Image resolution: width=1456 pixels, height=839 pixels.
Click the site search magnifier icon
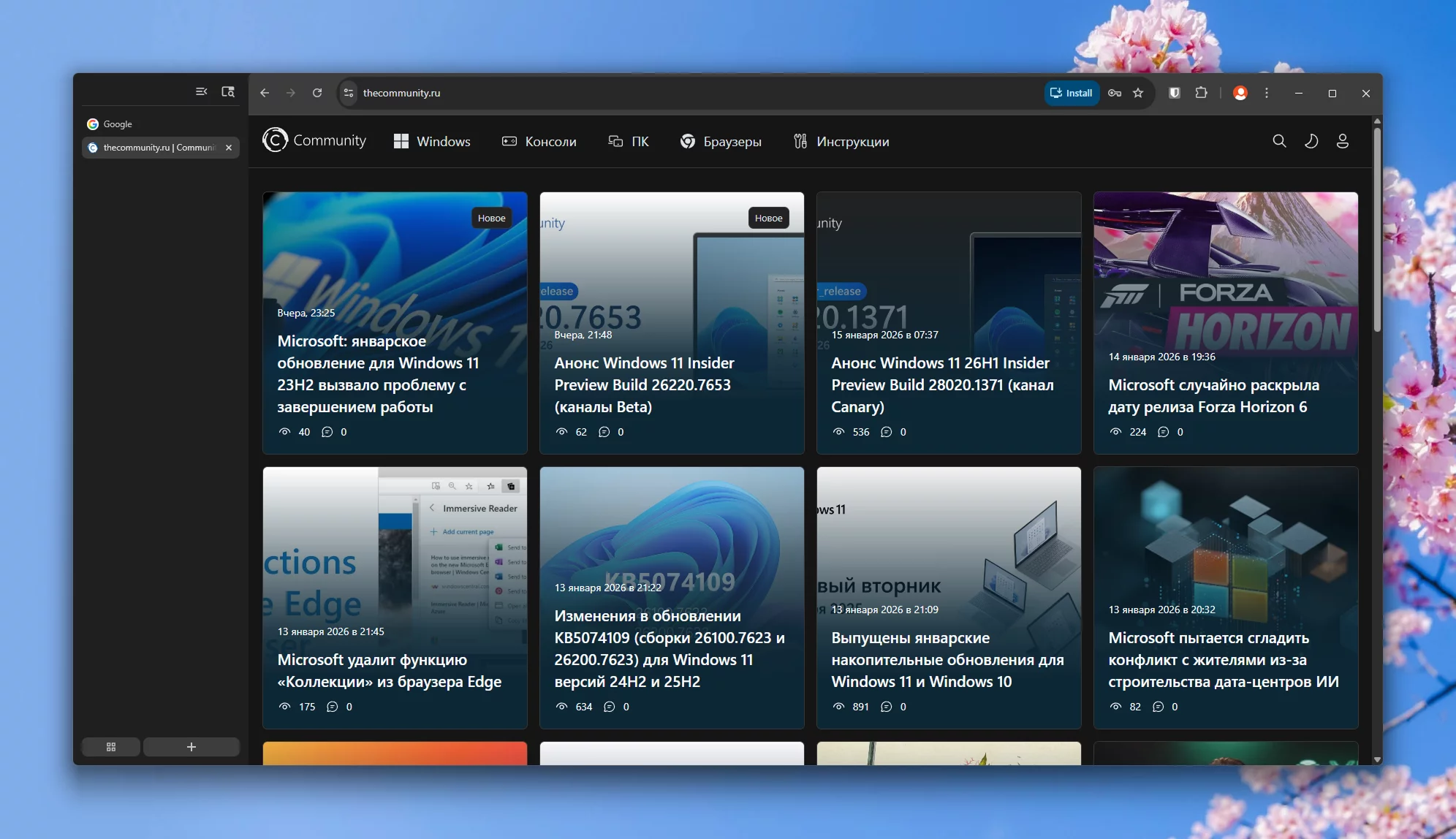1279,141
